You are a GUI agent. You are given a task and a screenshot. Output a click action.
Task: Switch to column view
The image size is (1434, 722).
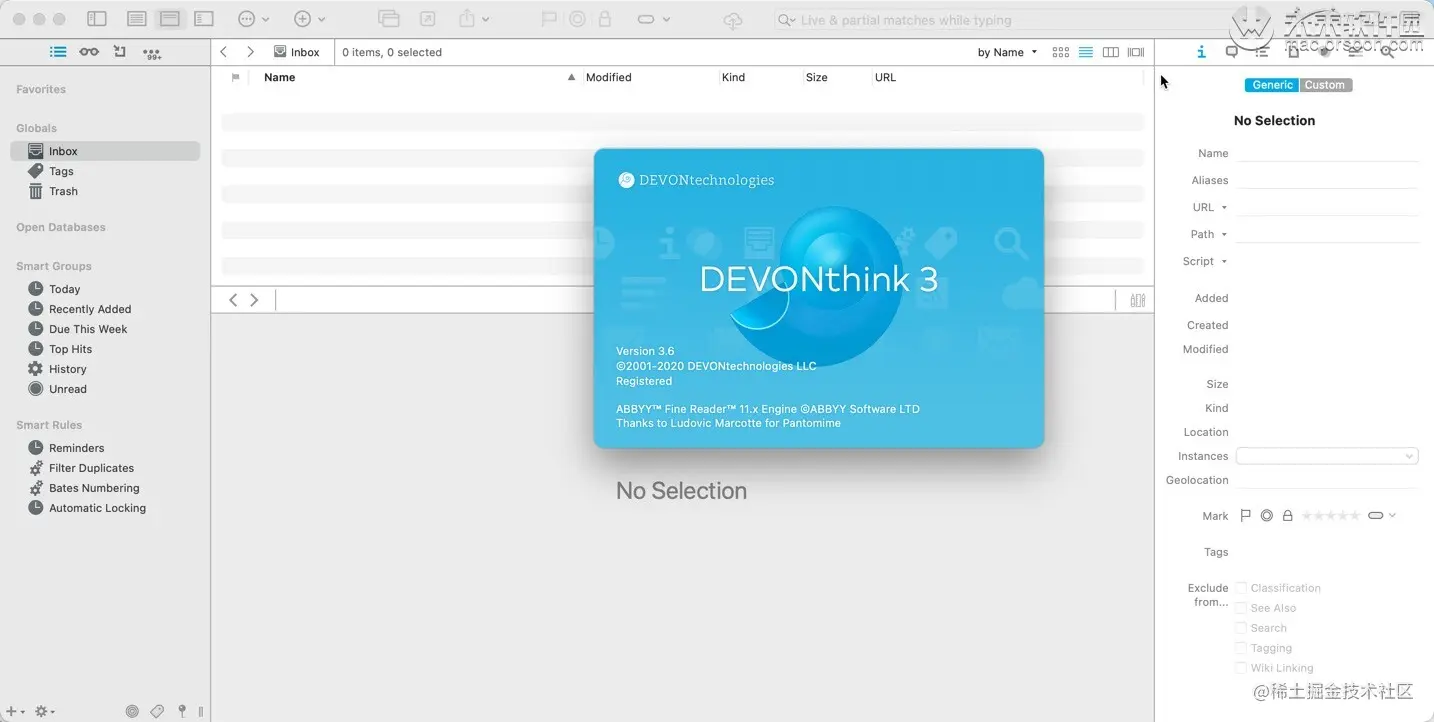[1111, 52]
